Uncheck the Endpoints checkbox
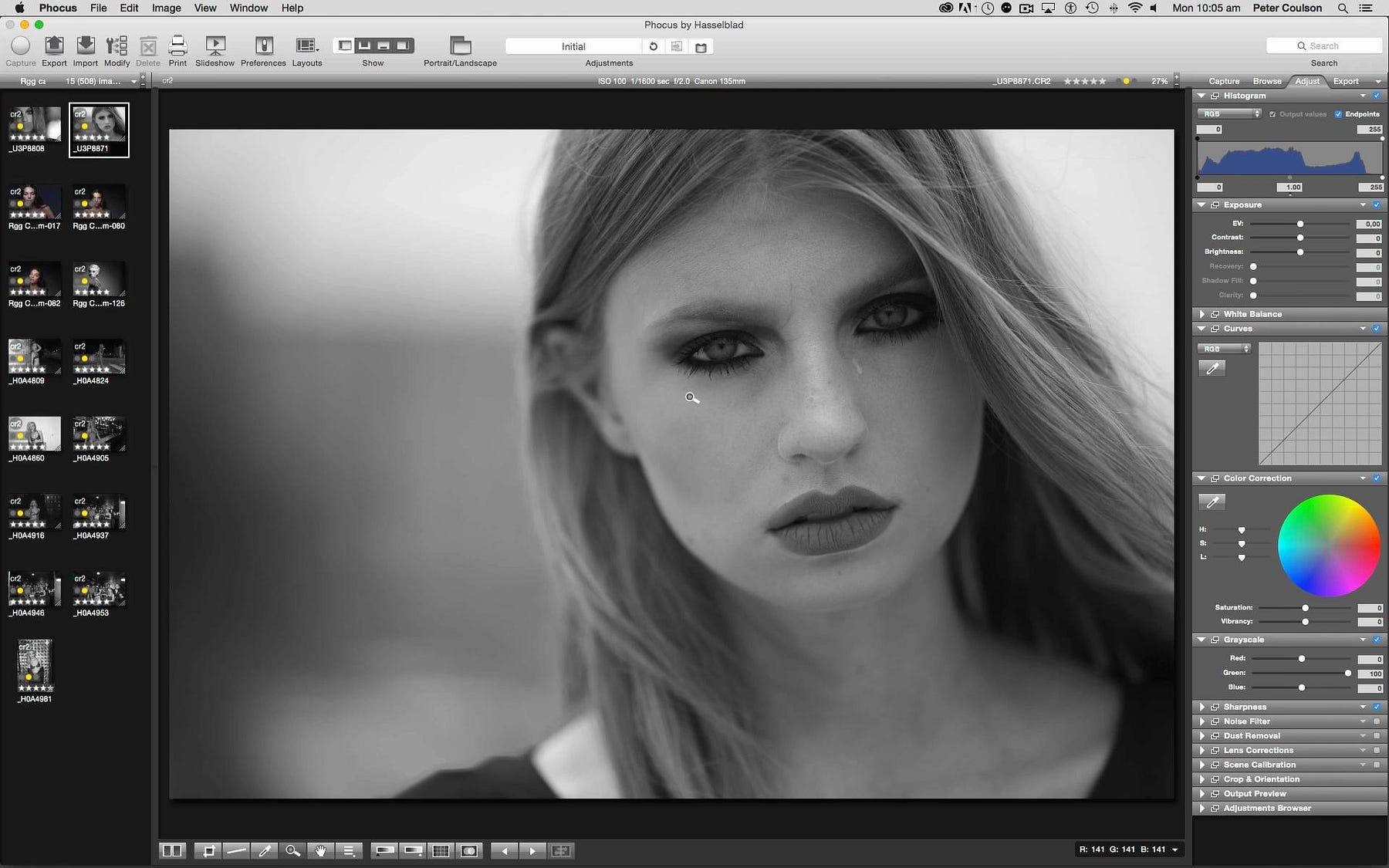The width and height of the screenshot is (1389, 868). pos(1338,114)
